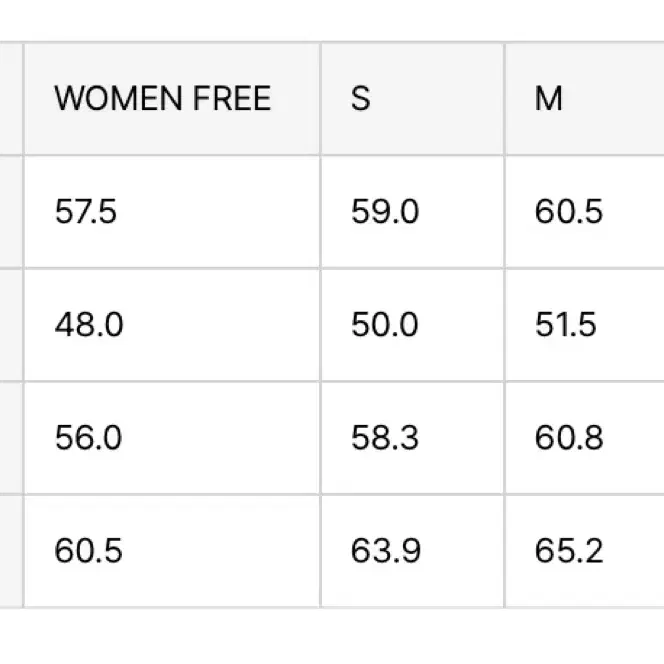Select the 48.0 measurement cell

tap(172, 325)
